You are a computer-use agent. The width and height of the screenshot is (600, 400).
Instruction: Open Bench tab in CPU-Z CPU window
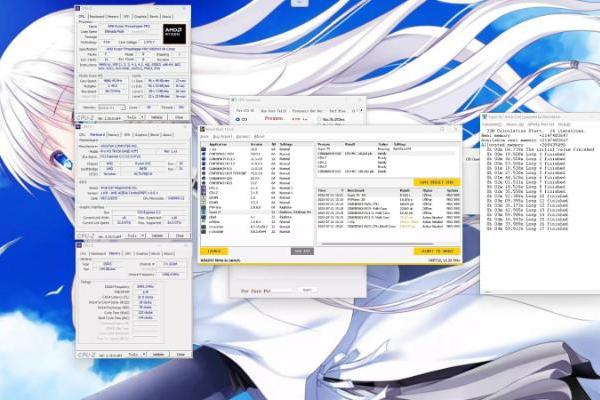(x=154, y=16)
